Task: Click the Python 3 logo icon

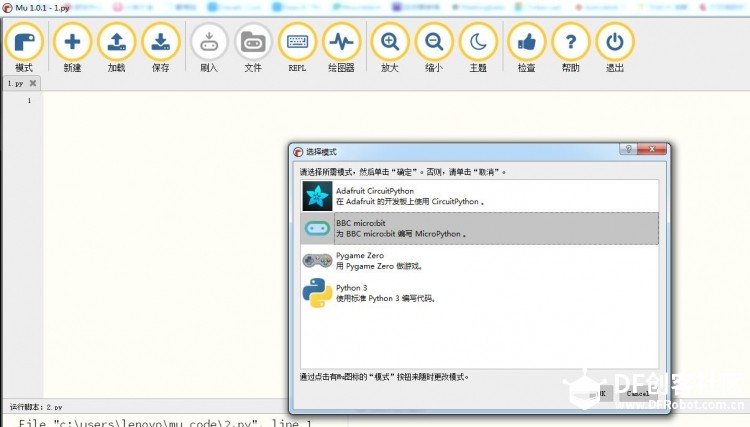Action: 317,293
